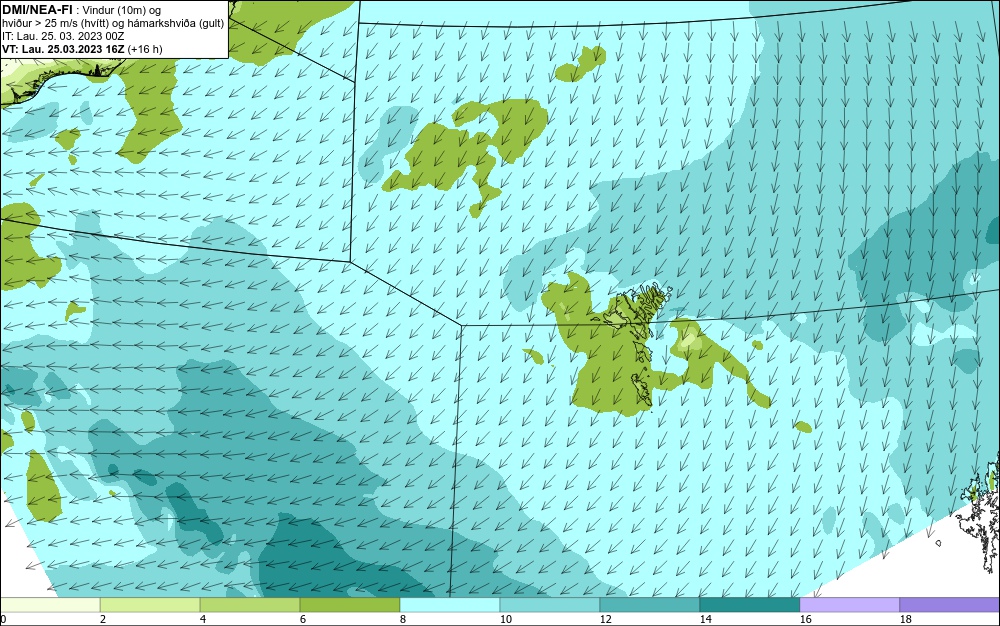Click the 8–10 m/s pale cyan legend swatch

pyautogui.click(x=450, y=604)
